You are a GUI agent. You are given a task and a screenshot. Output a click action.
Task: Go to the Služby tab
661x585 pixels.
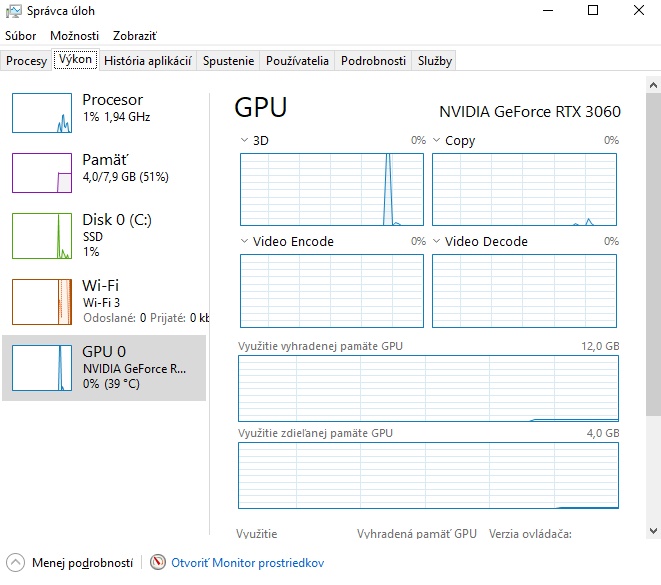435,61
